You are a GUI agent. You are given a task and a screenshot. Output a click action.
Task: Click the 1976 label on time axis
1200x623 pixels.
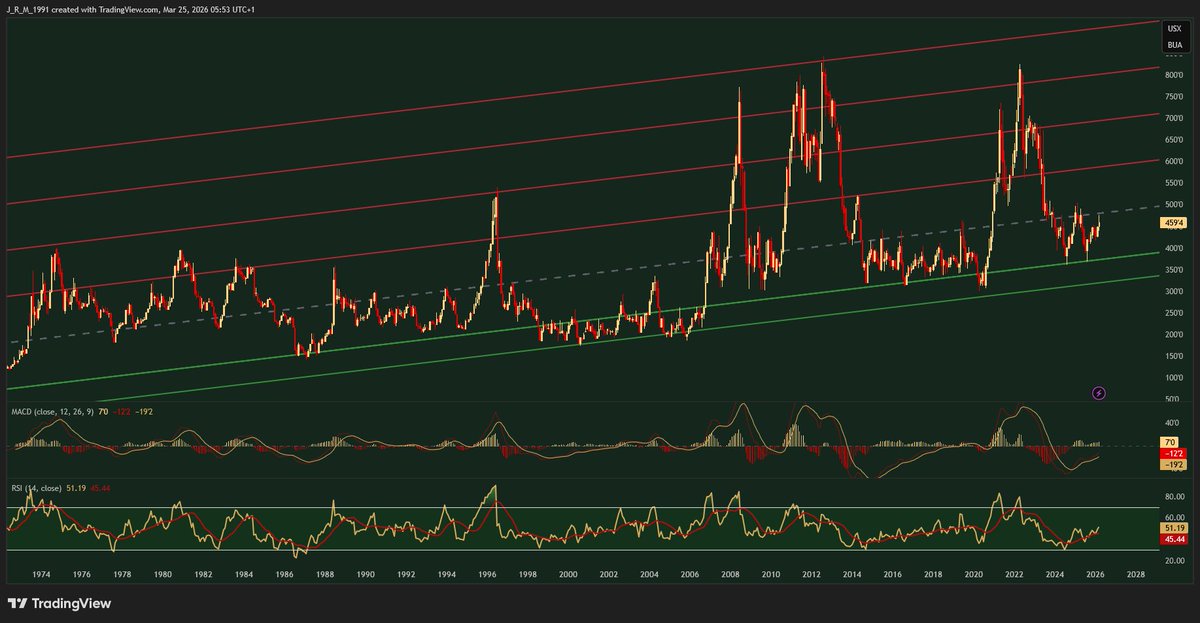(x=81, y=576)
